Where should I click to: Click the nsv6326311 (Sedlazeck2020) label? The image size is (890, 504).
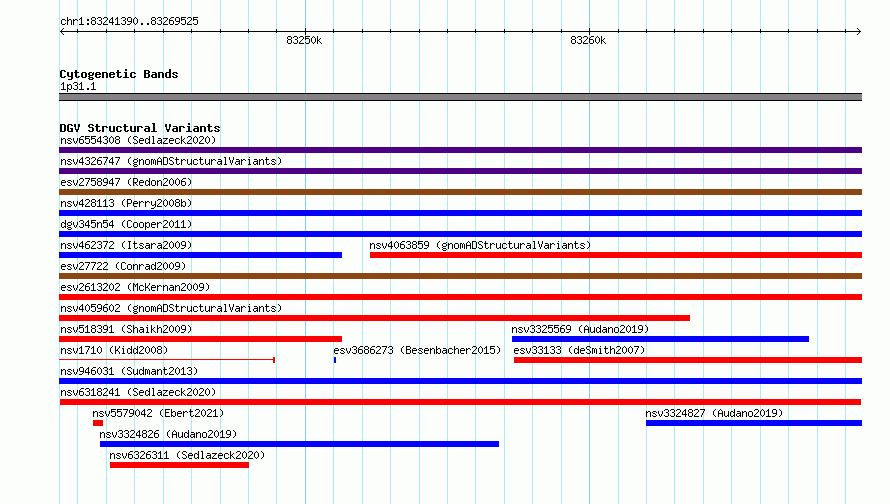[x=187, y=455]
